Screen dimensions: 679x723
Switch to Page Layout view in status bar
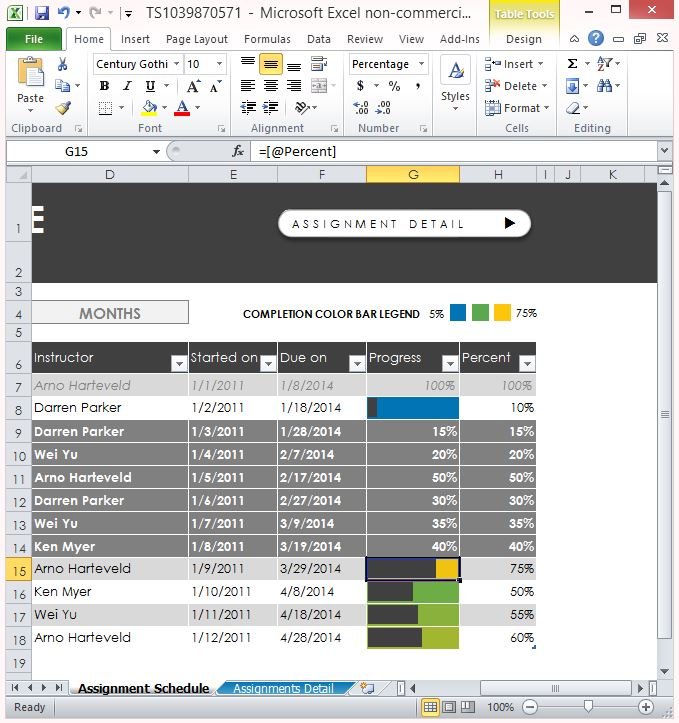pos(451,707)
